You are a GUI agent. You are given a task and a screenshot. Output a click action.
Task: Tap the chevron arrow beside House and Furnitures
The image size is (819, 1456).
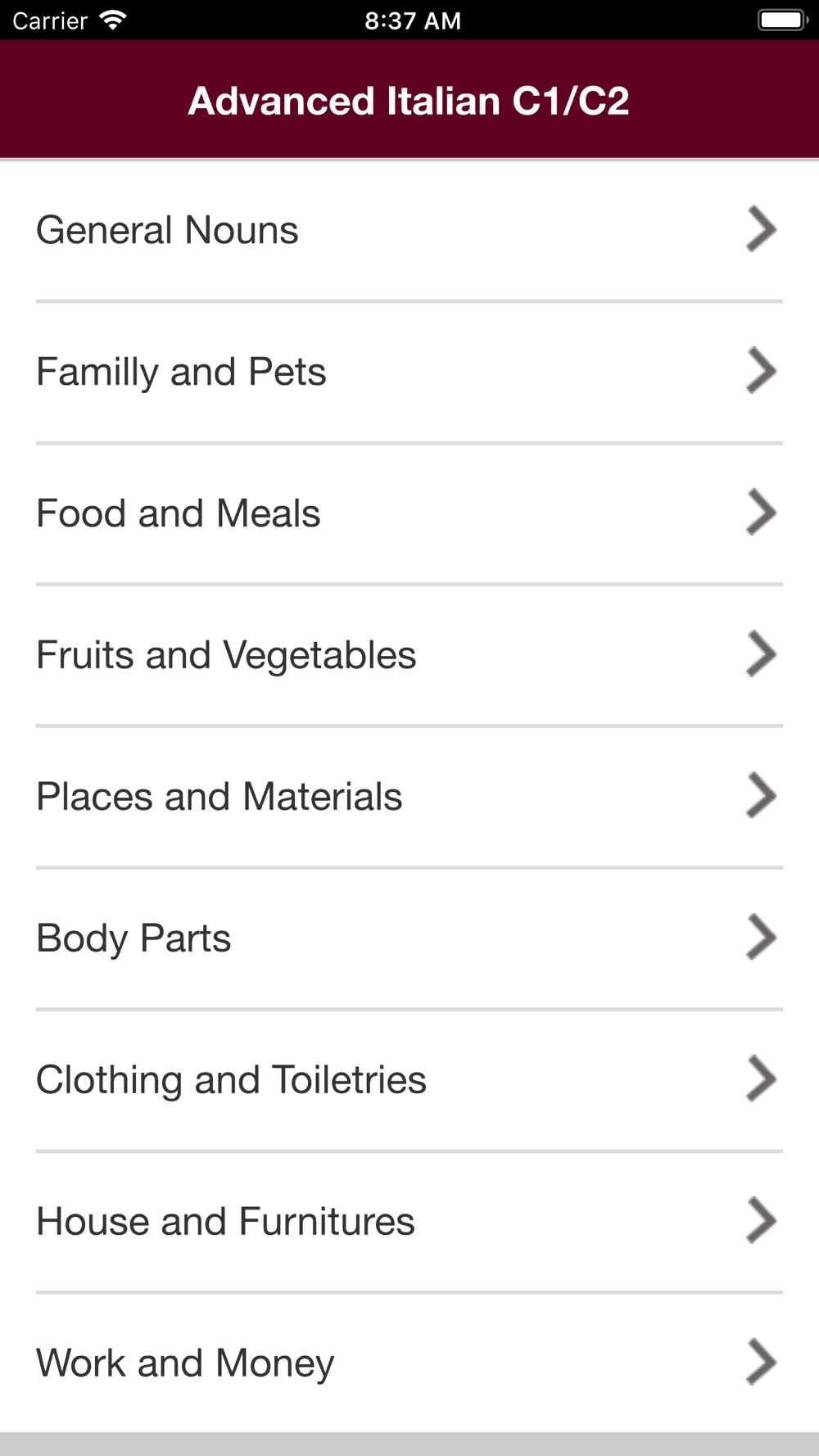point(761,1221)
